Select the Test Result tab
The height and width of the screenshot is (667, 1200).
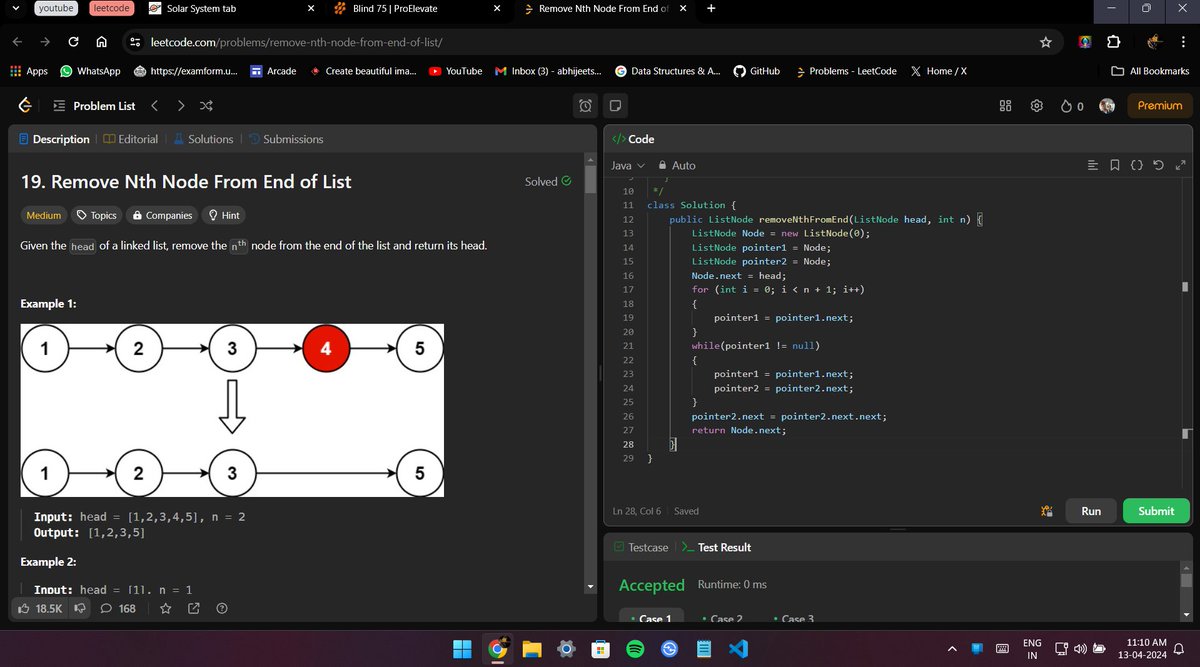coord(716,547)
